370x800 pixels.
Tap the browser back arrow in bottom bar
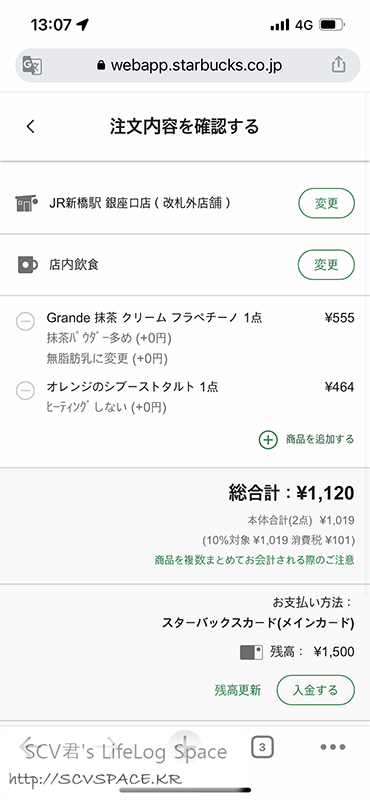point(28,746)
